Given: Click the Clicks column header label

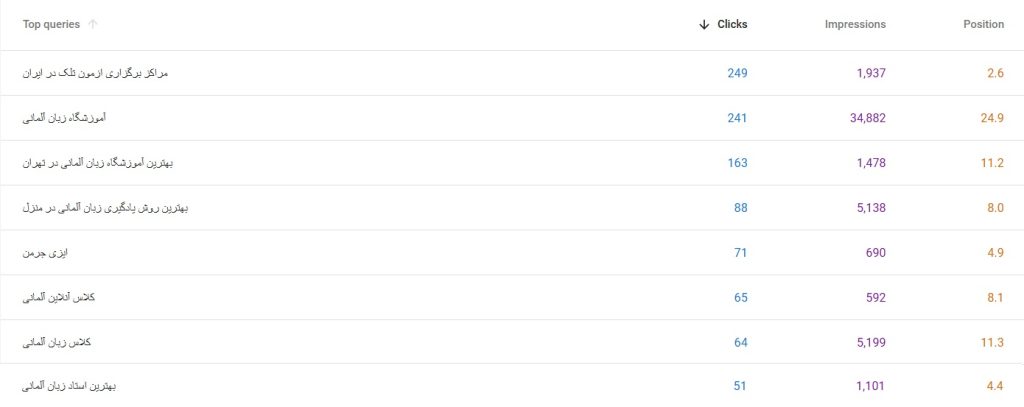Looking at the screenshot, I should click(732, 24).
